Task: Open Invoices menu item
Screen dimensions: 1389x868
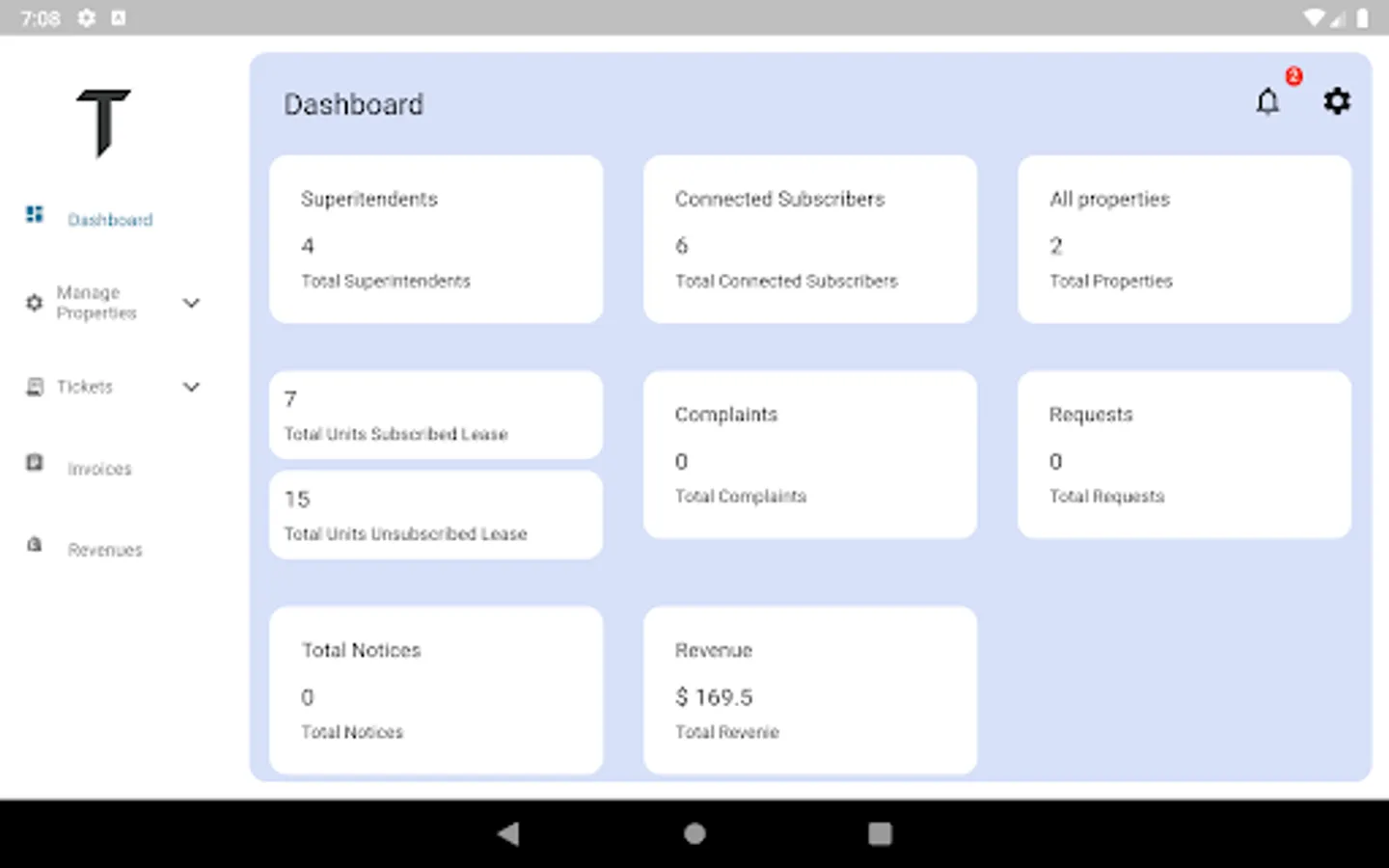Action: pos(99,469)
